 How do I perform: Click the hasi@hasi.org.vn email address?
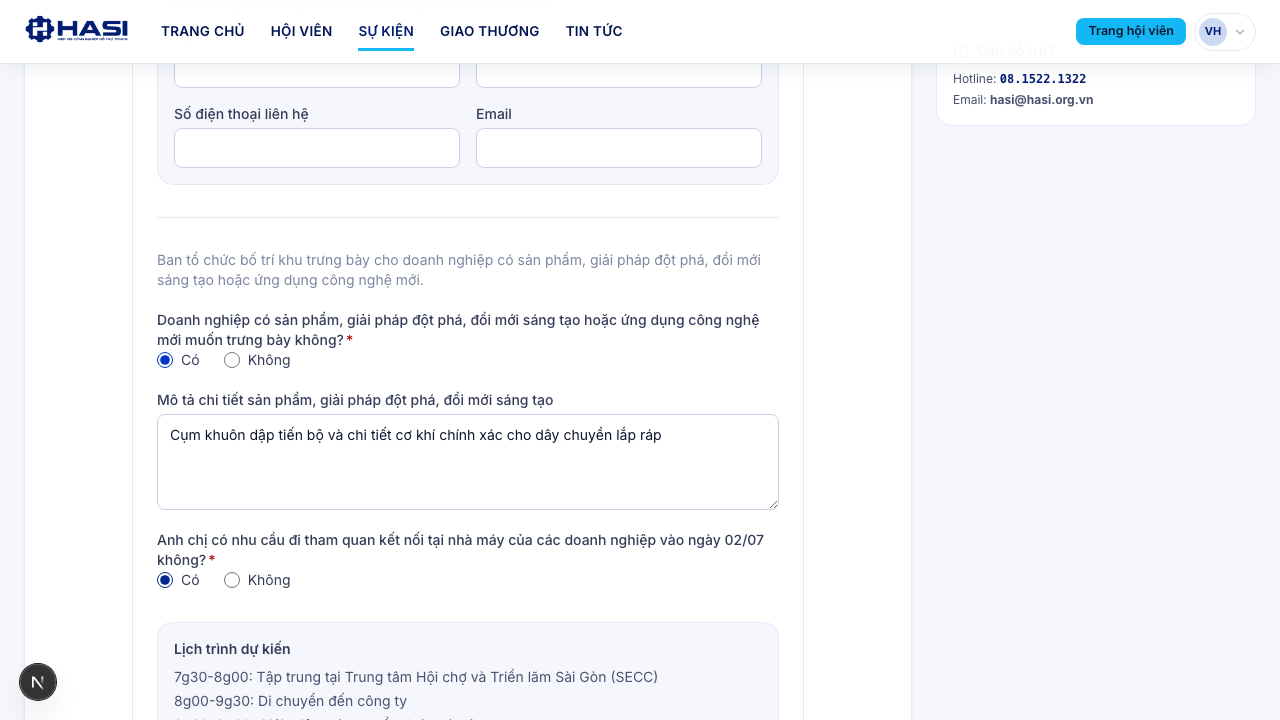(x=1041, y=100)
